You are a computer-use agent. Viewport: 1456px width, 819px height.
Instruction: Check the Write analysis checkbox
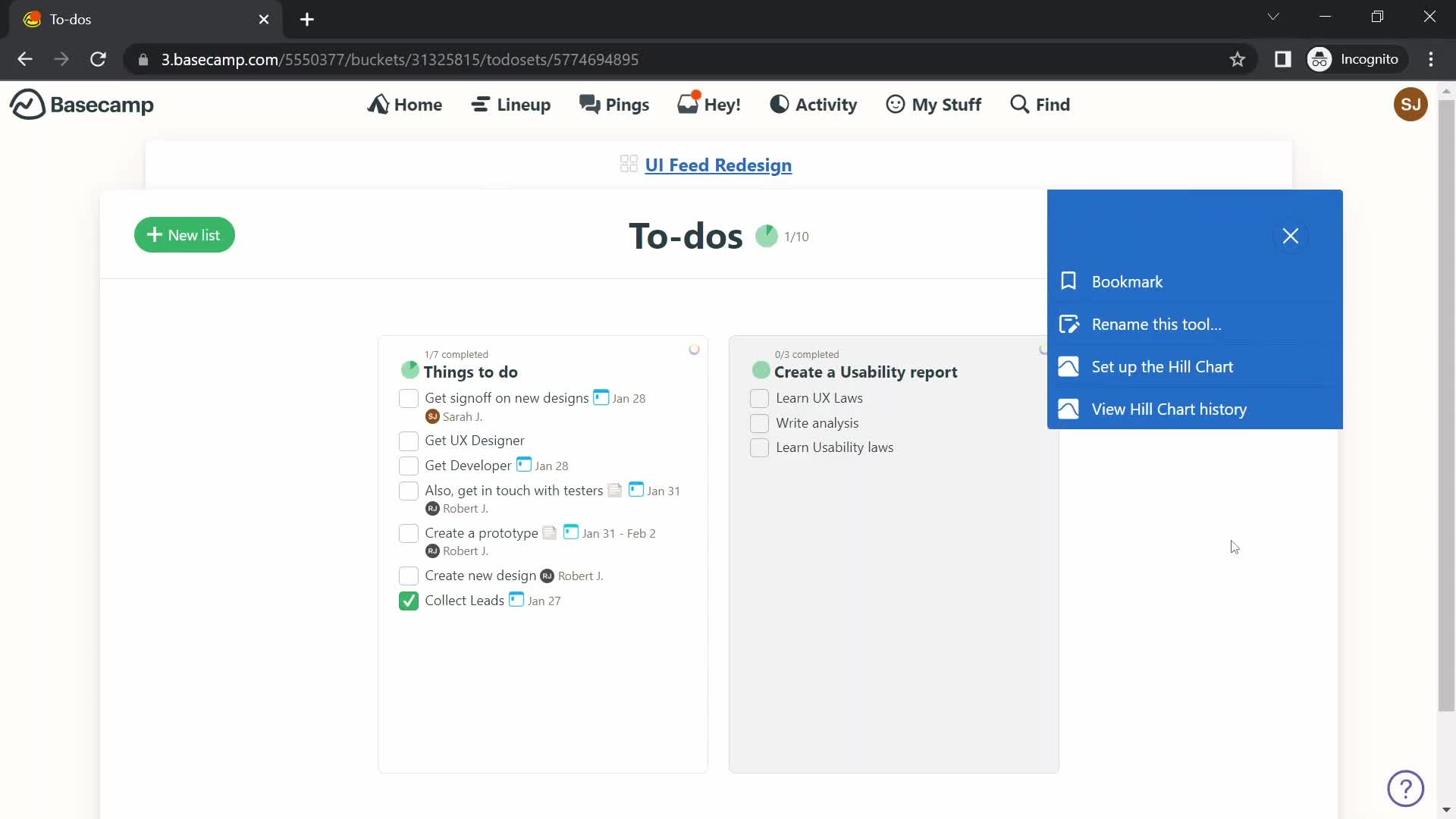(759, 422)
